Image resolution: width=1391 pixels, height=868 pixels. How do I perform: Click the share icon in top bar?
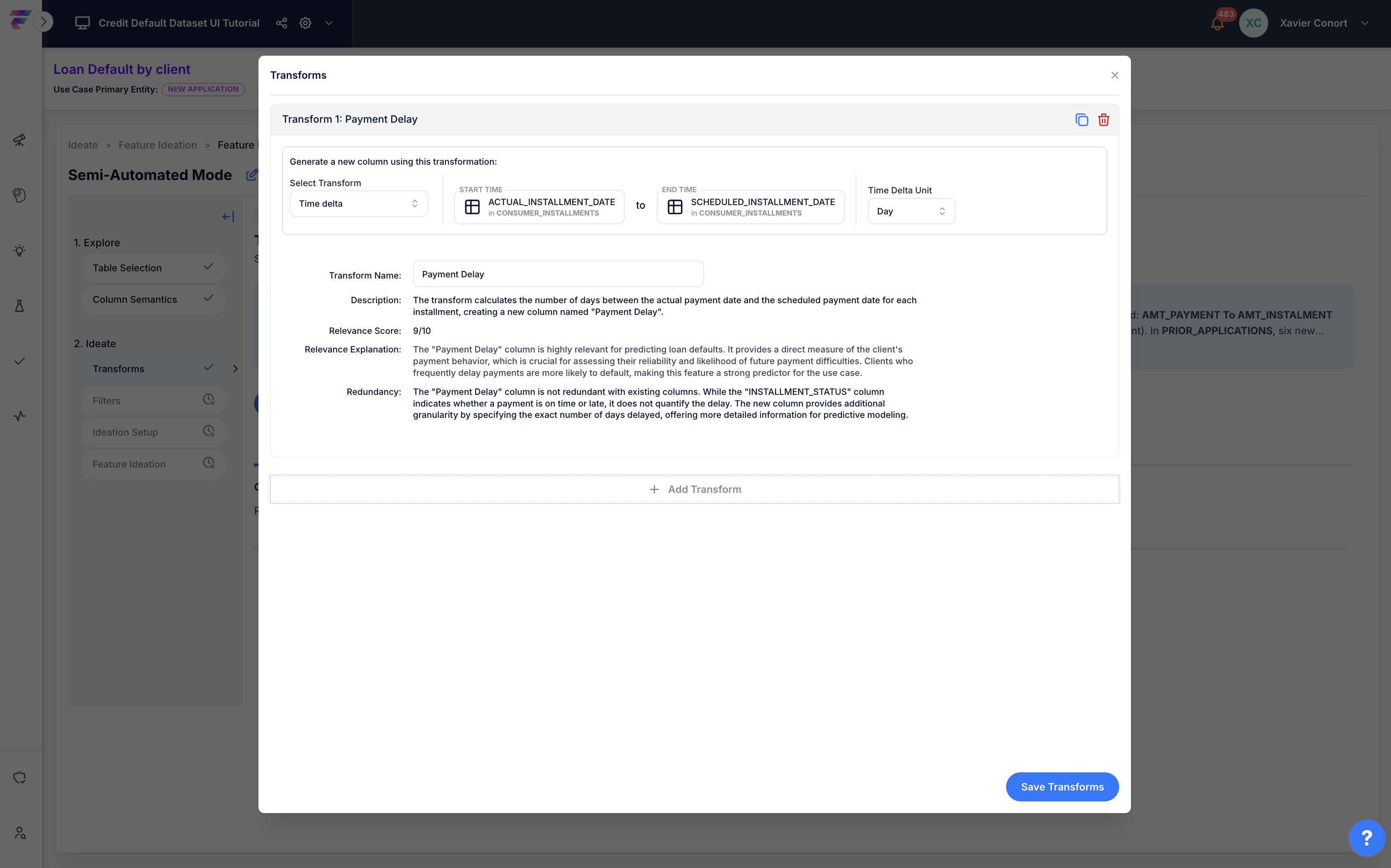(282, 23)
